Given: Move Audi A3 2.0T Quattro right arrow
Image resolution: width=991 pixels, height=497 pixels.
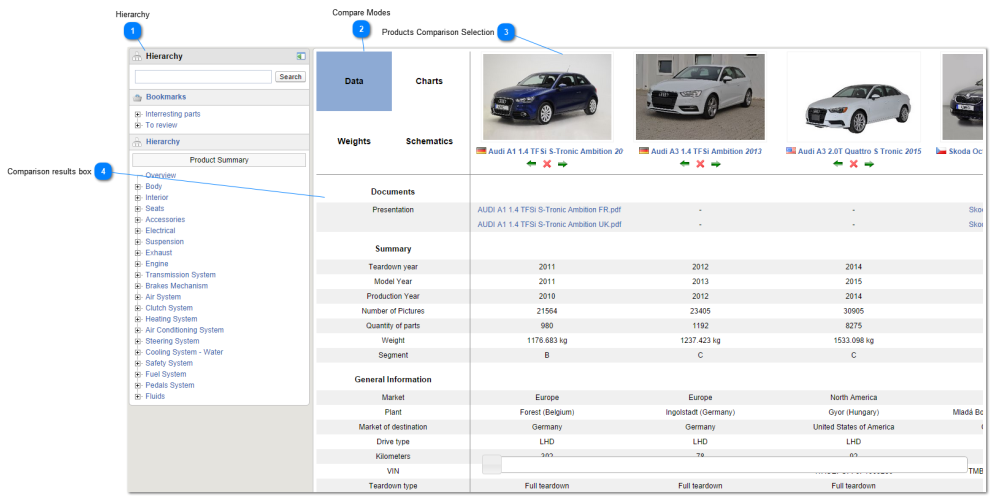Looking at the screenshot, I should pos(869,164).
